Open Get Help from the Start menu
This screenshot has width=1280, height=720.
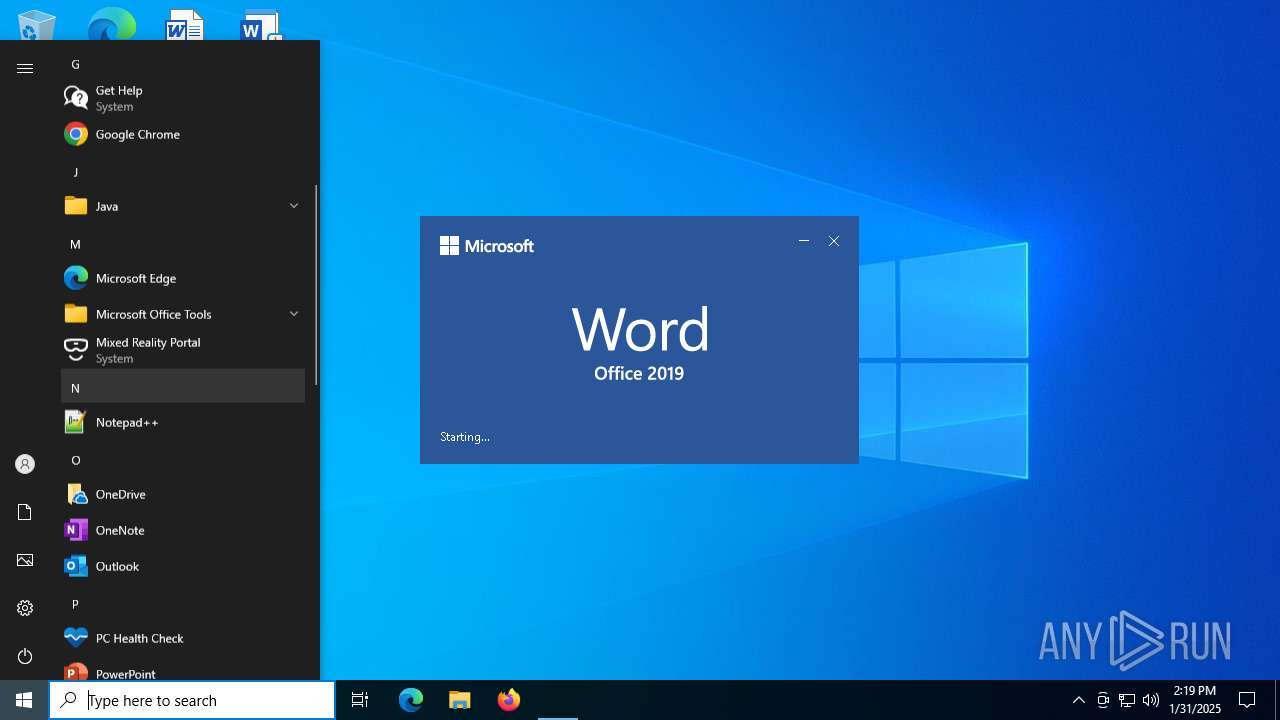coord(183,98)
